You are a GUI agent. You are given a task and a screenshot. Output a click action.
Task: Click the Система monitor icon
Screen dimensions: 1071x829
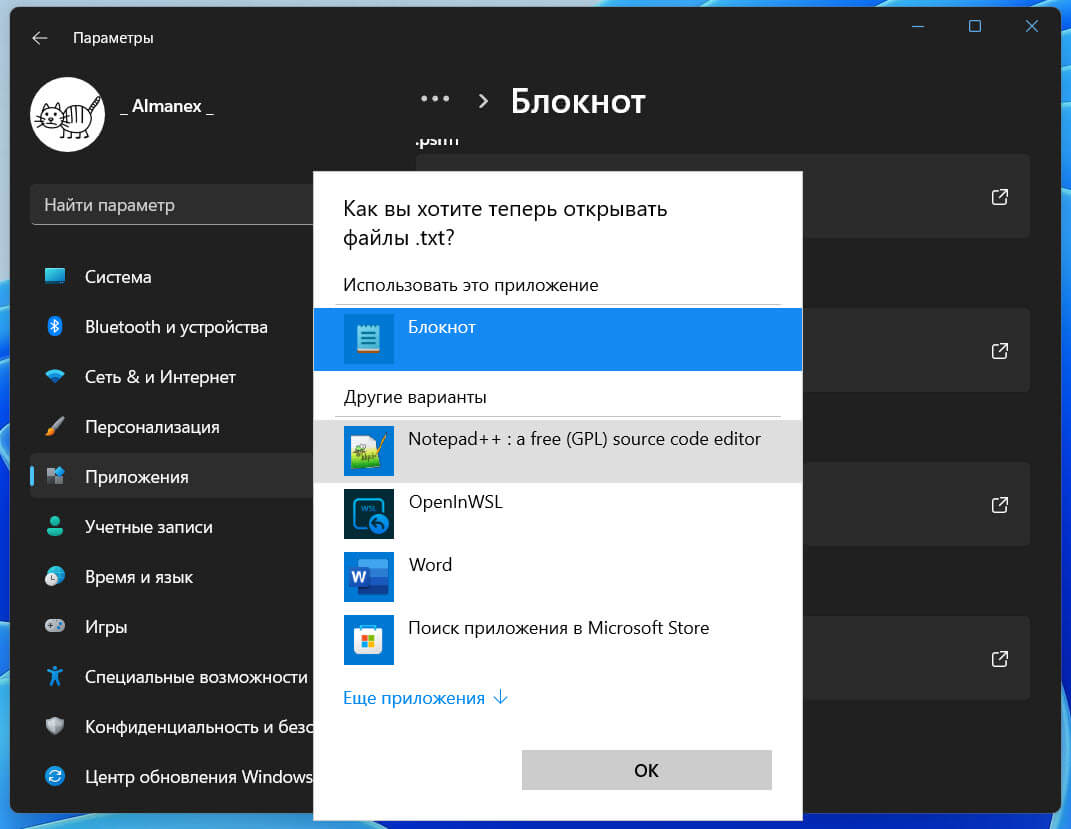pos(55,276)
